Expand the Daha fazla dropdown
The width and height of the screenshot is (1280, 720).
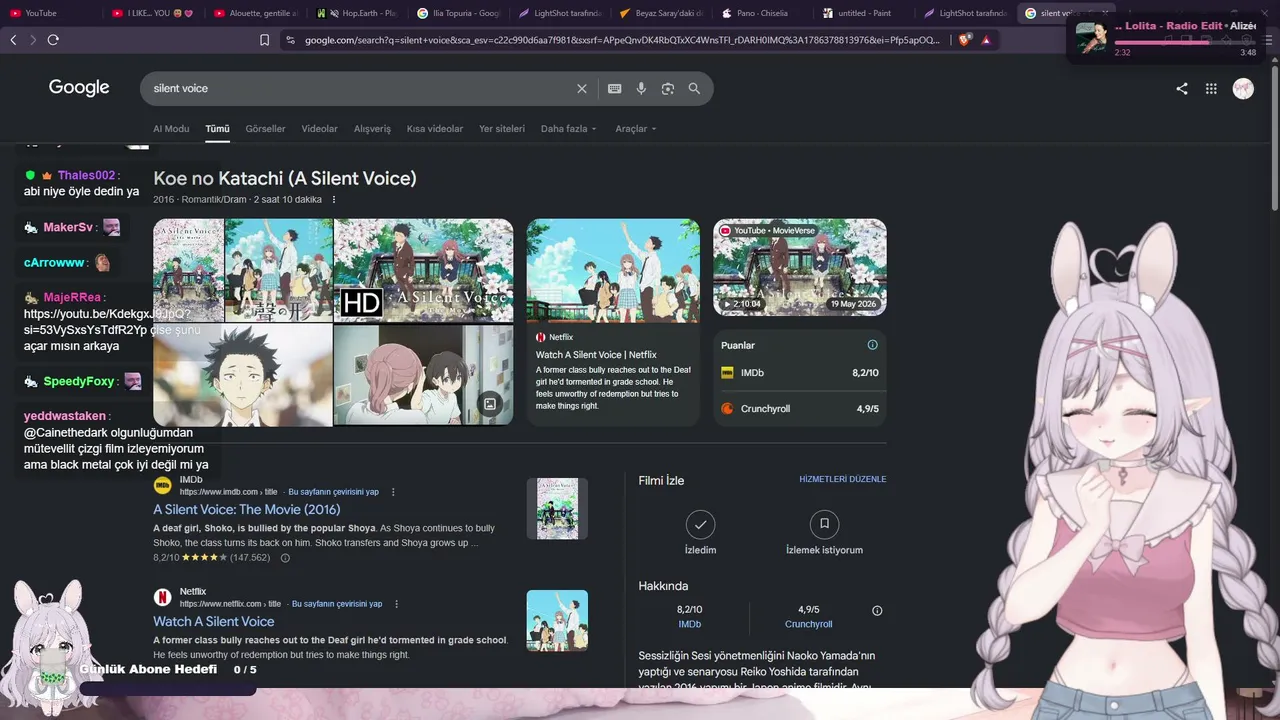pyautogui.click(x=569, y=129)
